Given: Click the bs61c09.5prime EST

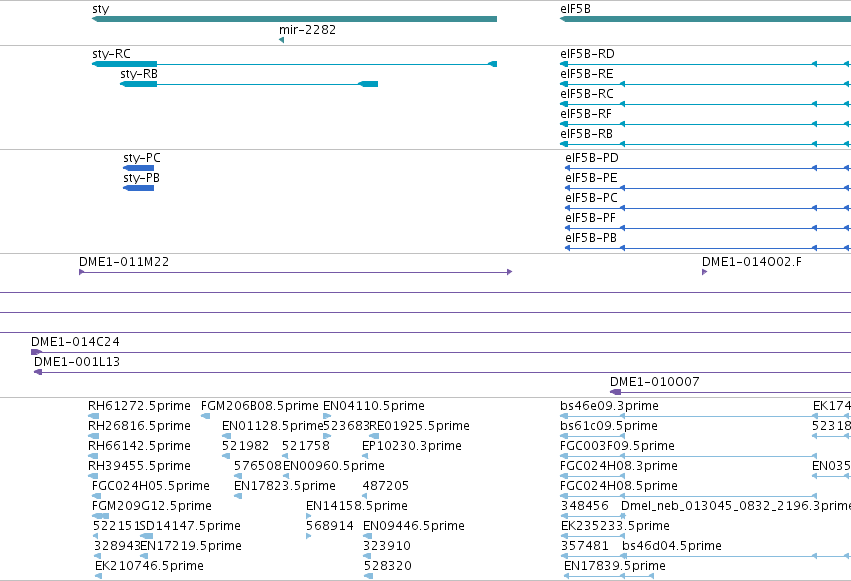Looking at the screenshot, I should [592, 436].
